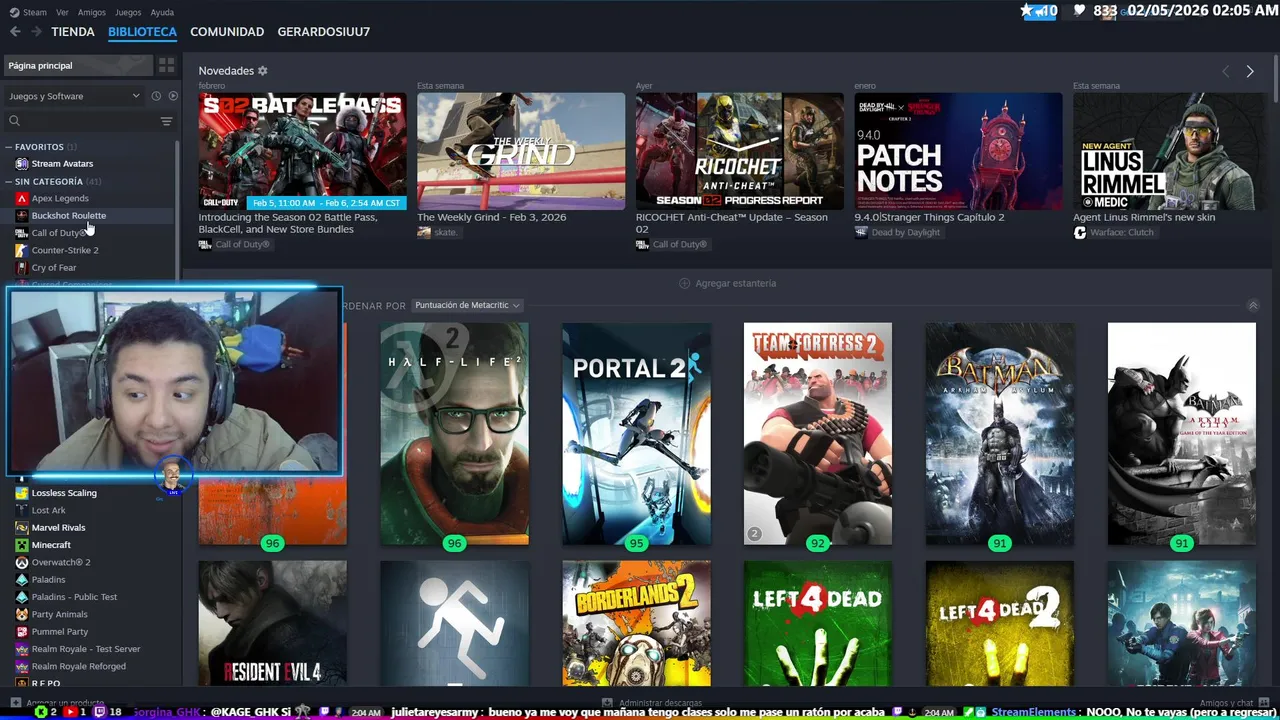Open advanced filter options icon
Image resolution: width=1280 pixels, height=720 pixels.
click(166, 121)
